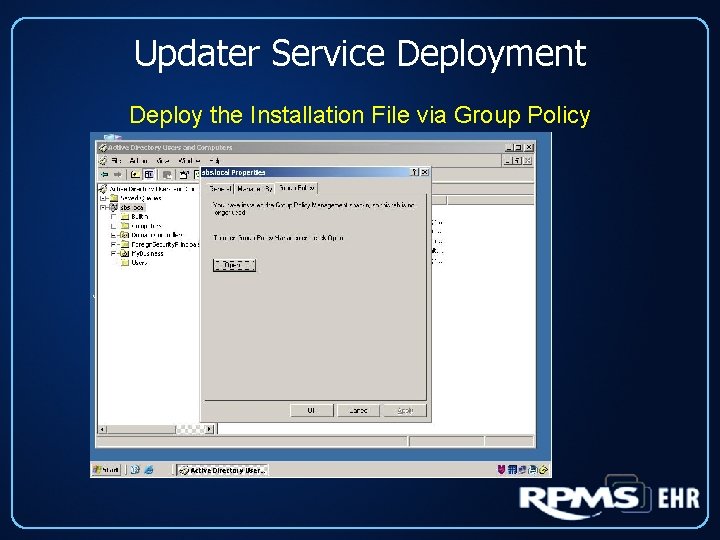This screenshot has width=720, height=540.
Task: Switch to the General tab
Action: [220, 189]
